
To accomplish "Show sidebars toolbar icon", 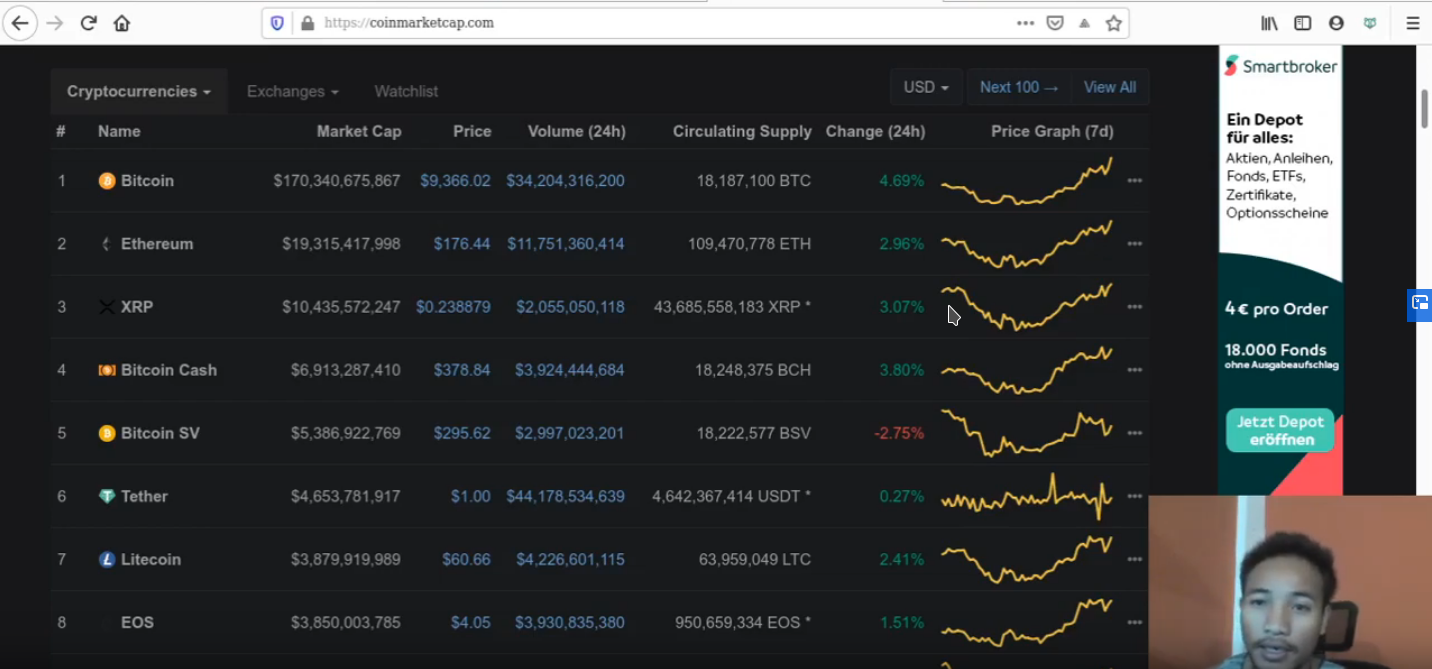I will [x=1302, y=23].
